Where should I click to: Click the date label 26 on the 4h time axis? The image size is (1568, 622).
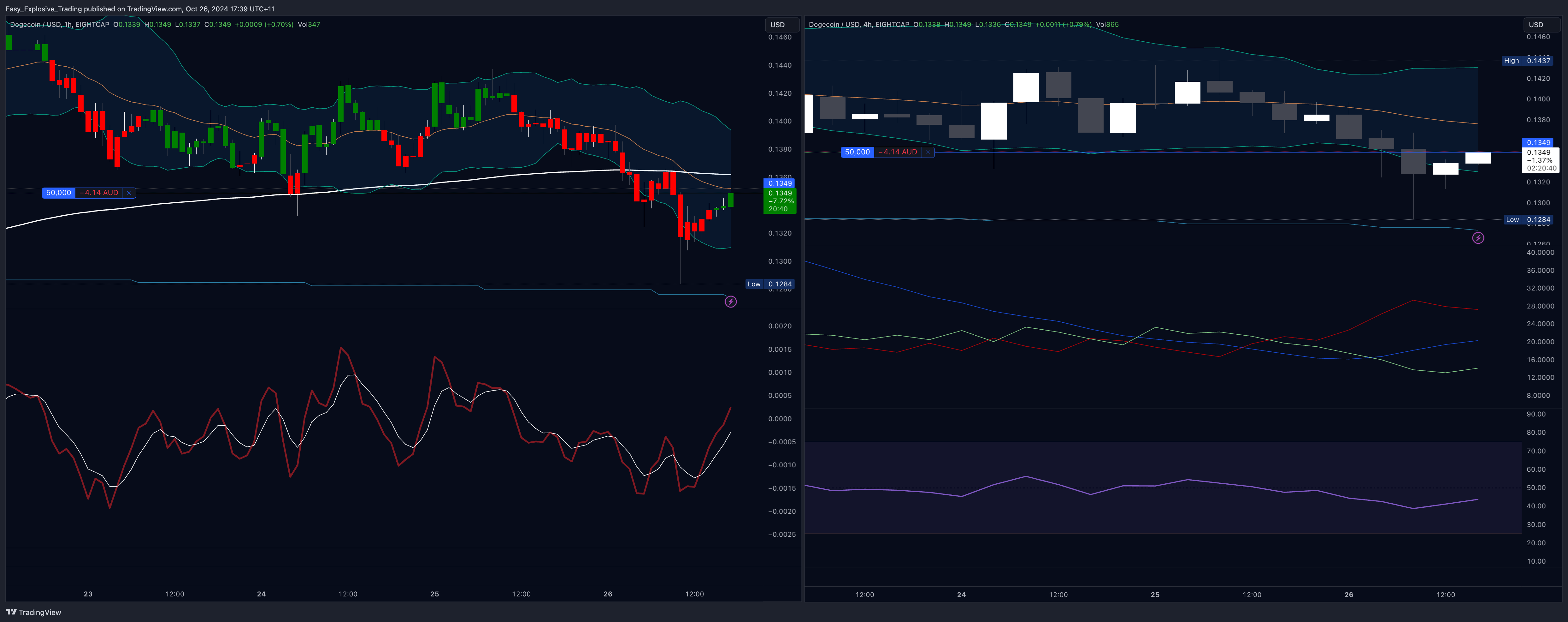[1349, 595]
